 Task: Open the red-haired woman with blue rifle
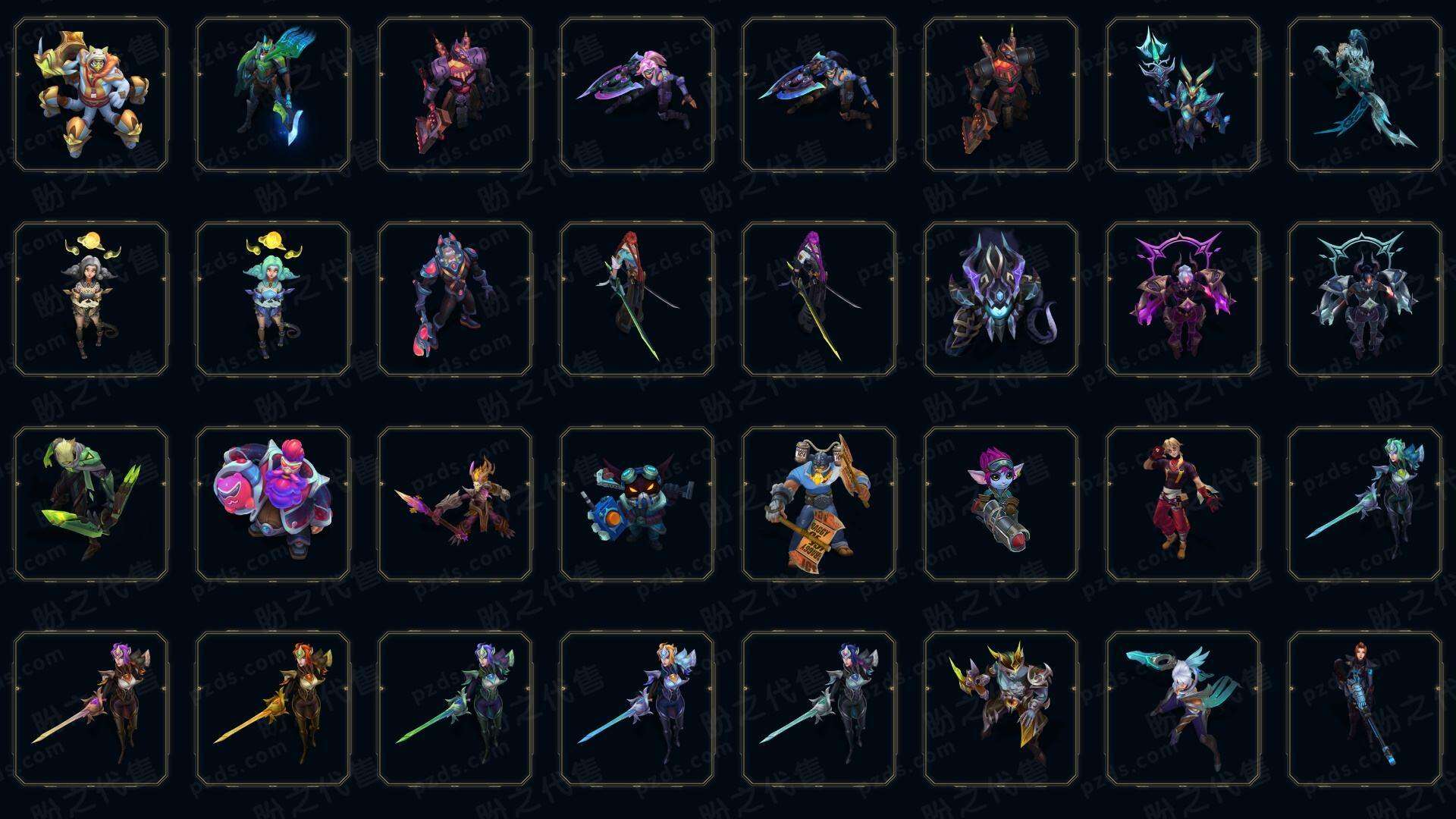point(1365,708)
